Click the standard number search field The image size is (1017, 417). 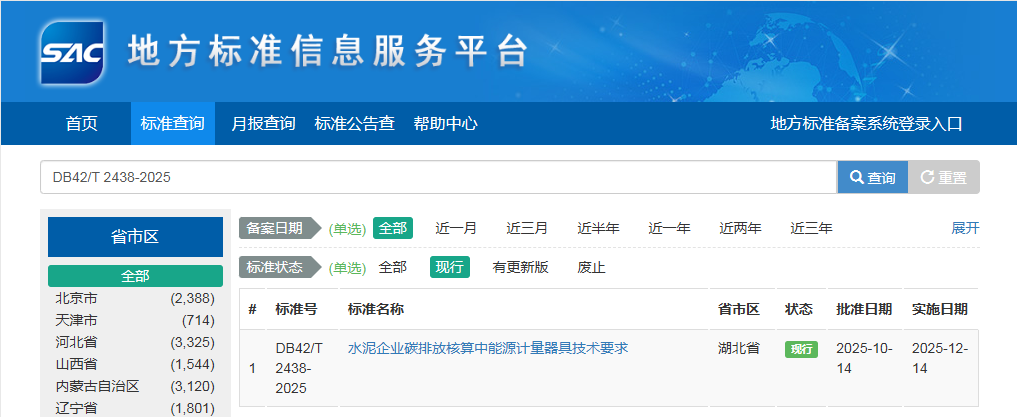[438, 177]
